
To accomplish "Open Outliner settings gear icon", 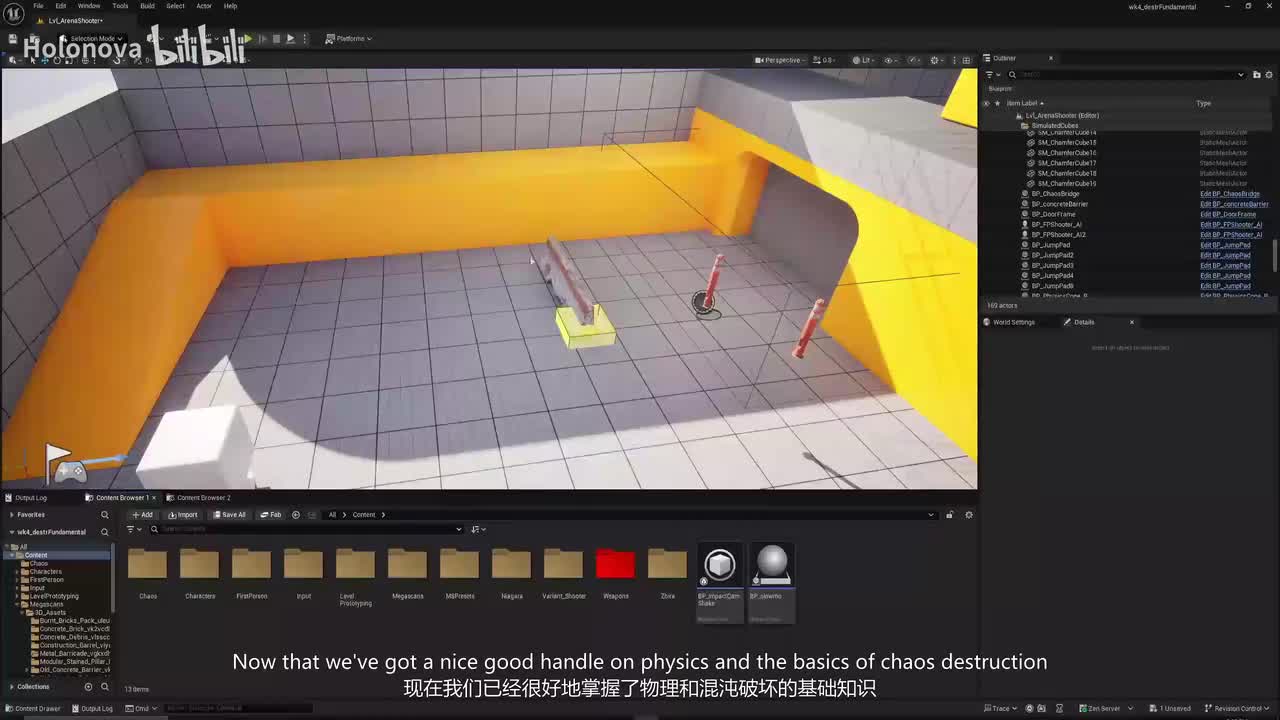I will coord(1269,74).
